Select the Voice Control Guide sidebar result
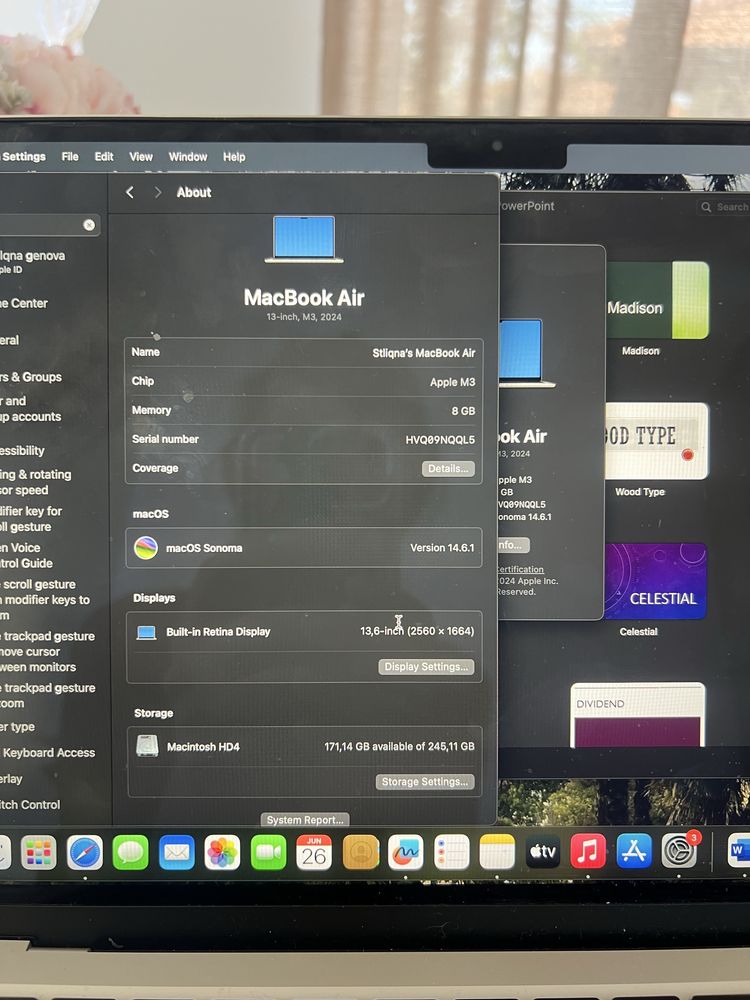Screen dimensions: 750x1000 [26, 555]
